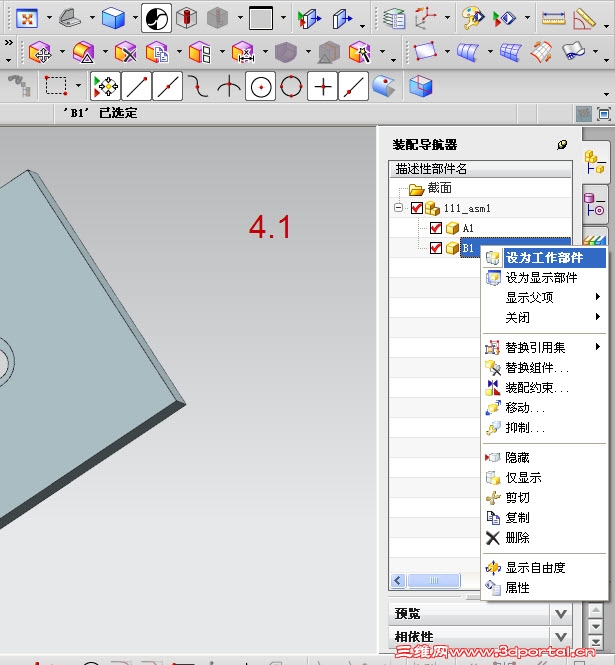Open the layer settings icon with green sheets

(394, 18)
